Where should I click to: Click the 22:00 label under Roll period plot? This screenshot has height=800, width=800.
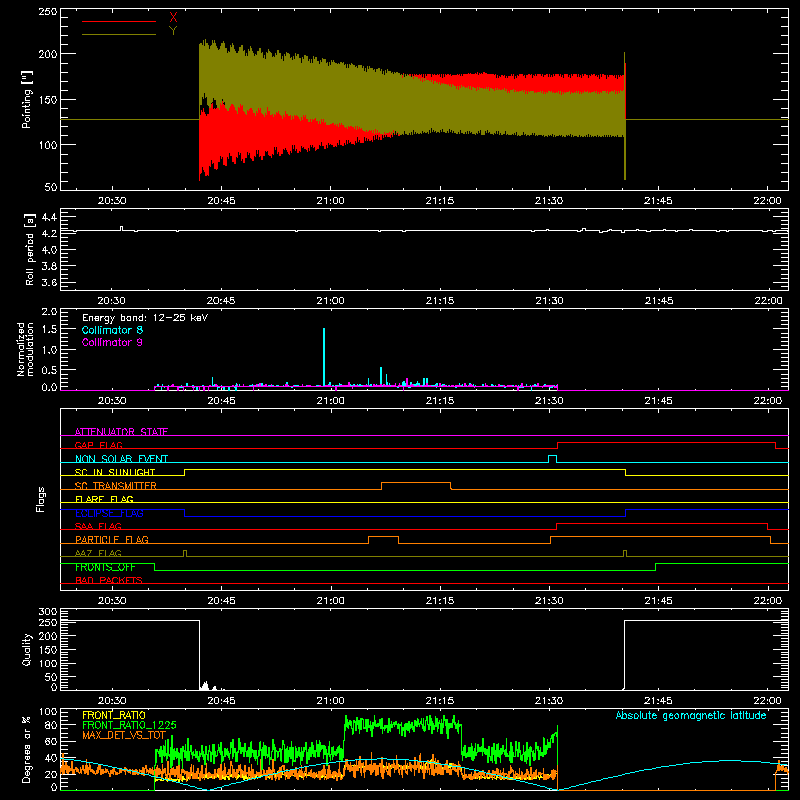click(x=767, y=301)
